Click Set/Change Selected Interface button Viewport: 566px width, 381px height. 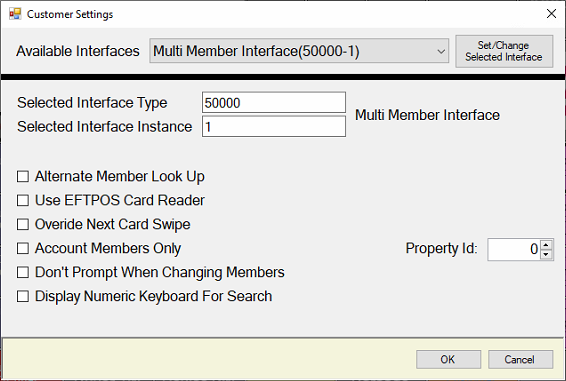coord(504,51)
